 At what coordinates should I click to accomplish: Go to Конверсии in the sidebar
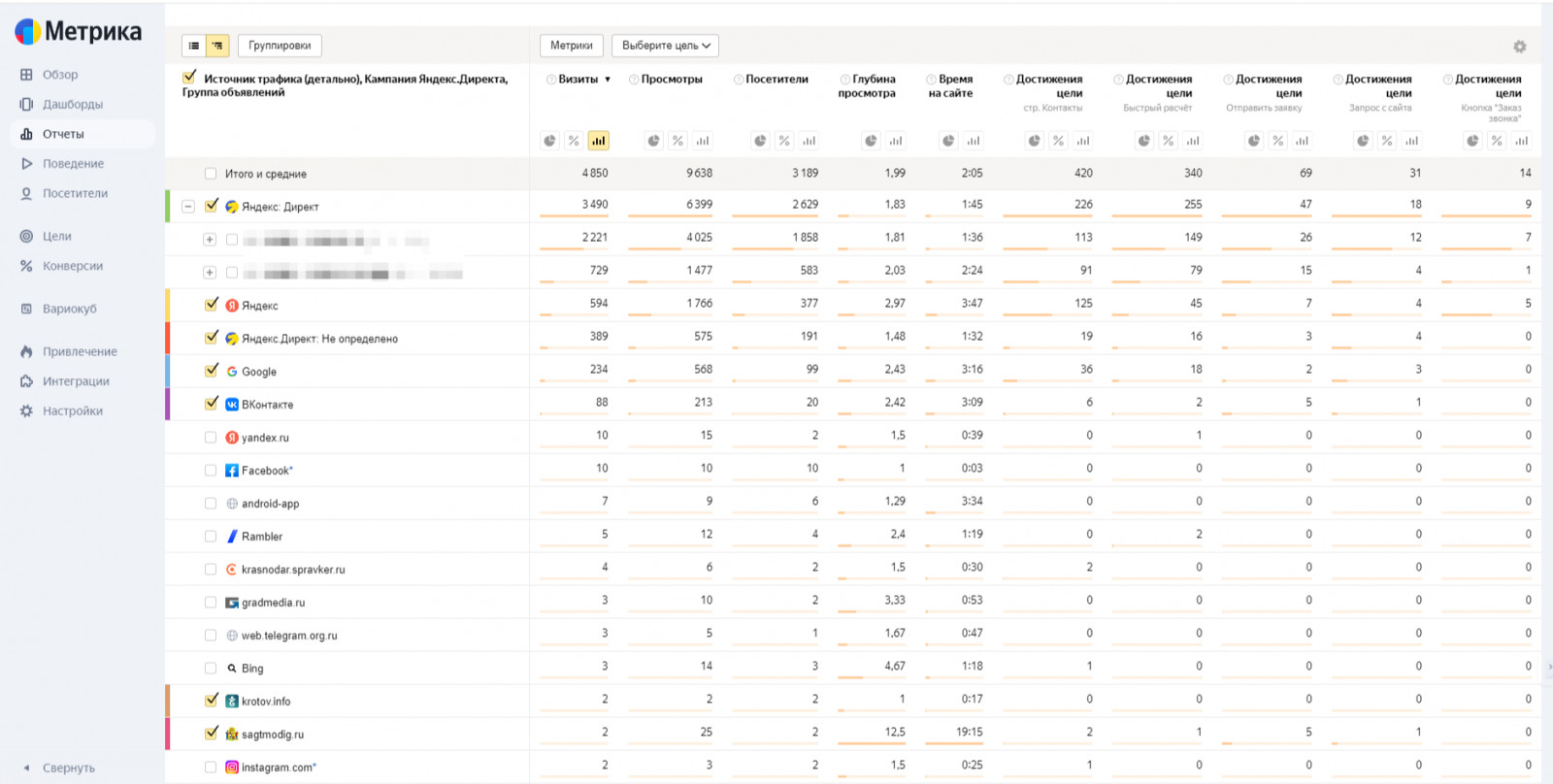72,266
